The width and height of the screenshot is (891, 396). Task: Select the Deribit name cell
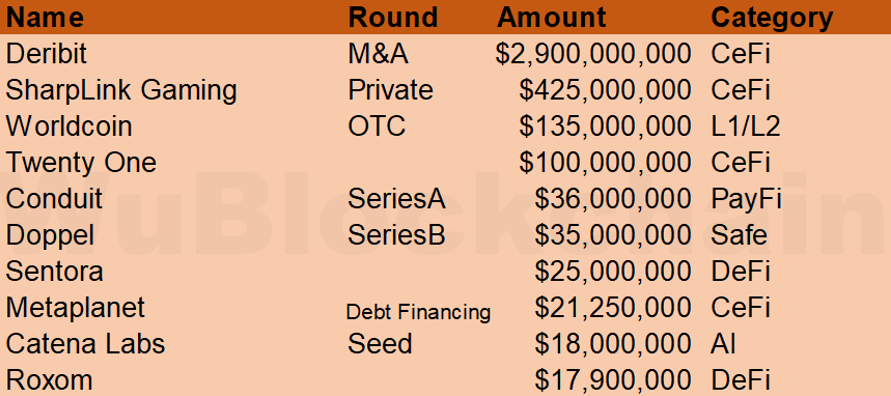(47, 54)
